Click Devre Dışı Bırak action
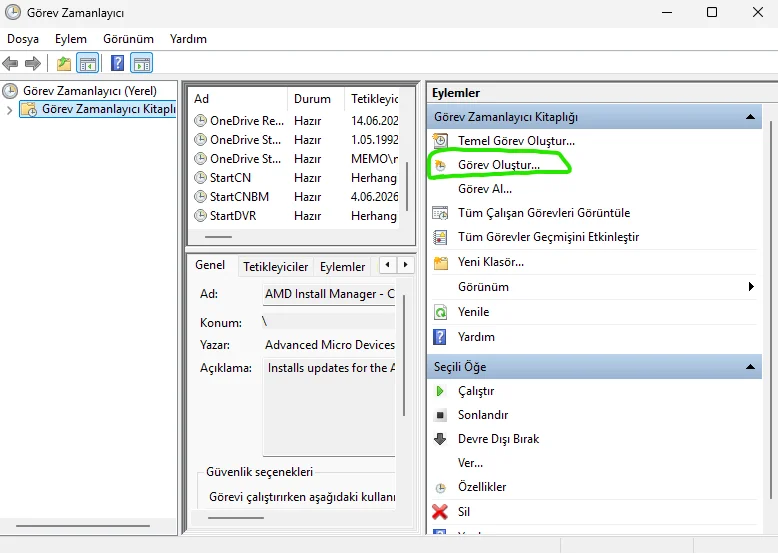The image size is (778, 554). [498, 439]
